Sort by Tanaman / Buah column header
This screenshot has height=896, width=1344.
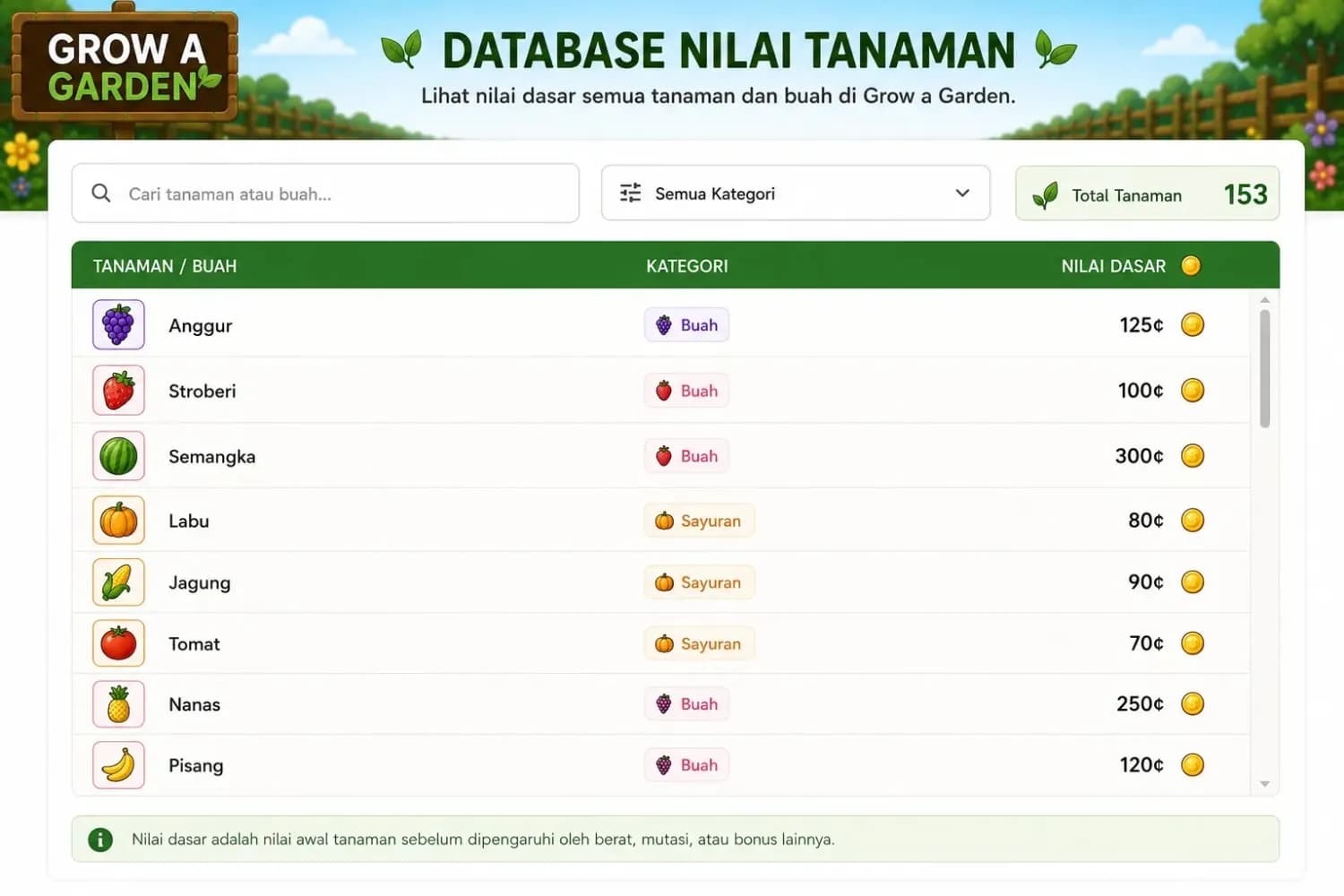[x=165, y=266]
